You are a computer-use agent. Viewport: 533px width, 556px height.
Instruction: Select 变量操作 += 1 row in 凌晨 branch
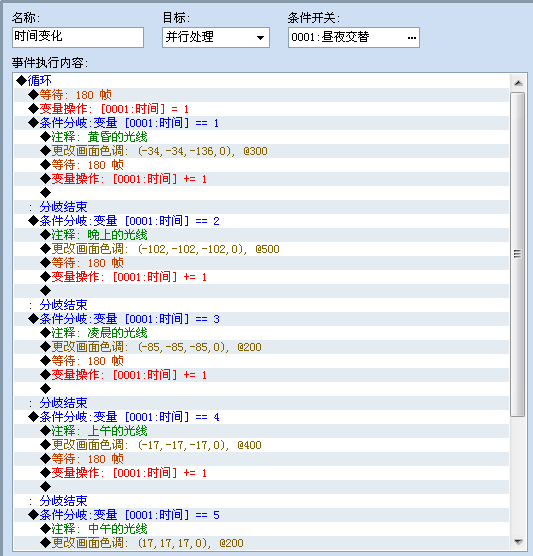pyautogui.click(x=261, y=375)
